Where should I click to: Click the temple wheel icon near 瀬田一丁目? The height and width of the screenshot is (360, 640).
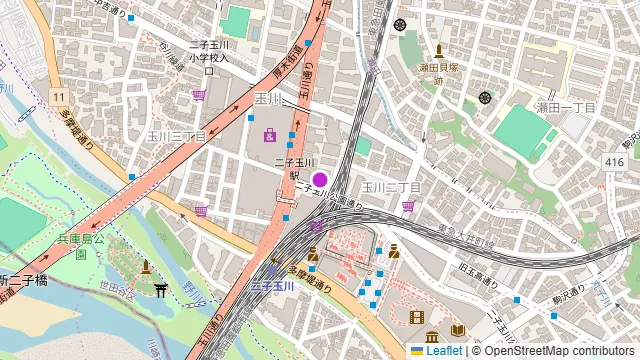point(484,98)
